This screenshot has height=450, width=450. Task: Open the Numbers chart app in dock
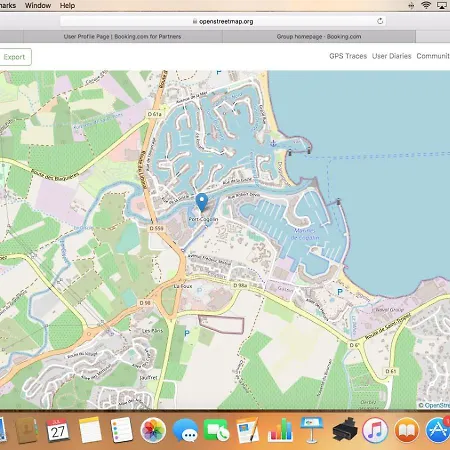pos(280,430)
